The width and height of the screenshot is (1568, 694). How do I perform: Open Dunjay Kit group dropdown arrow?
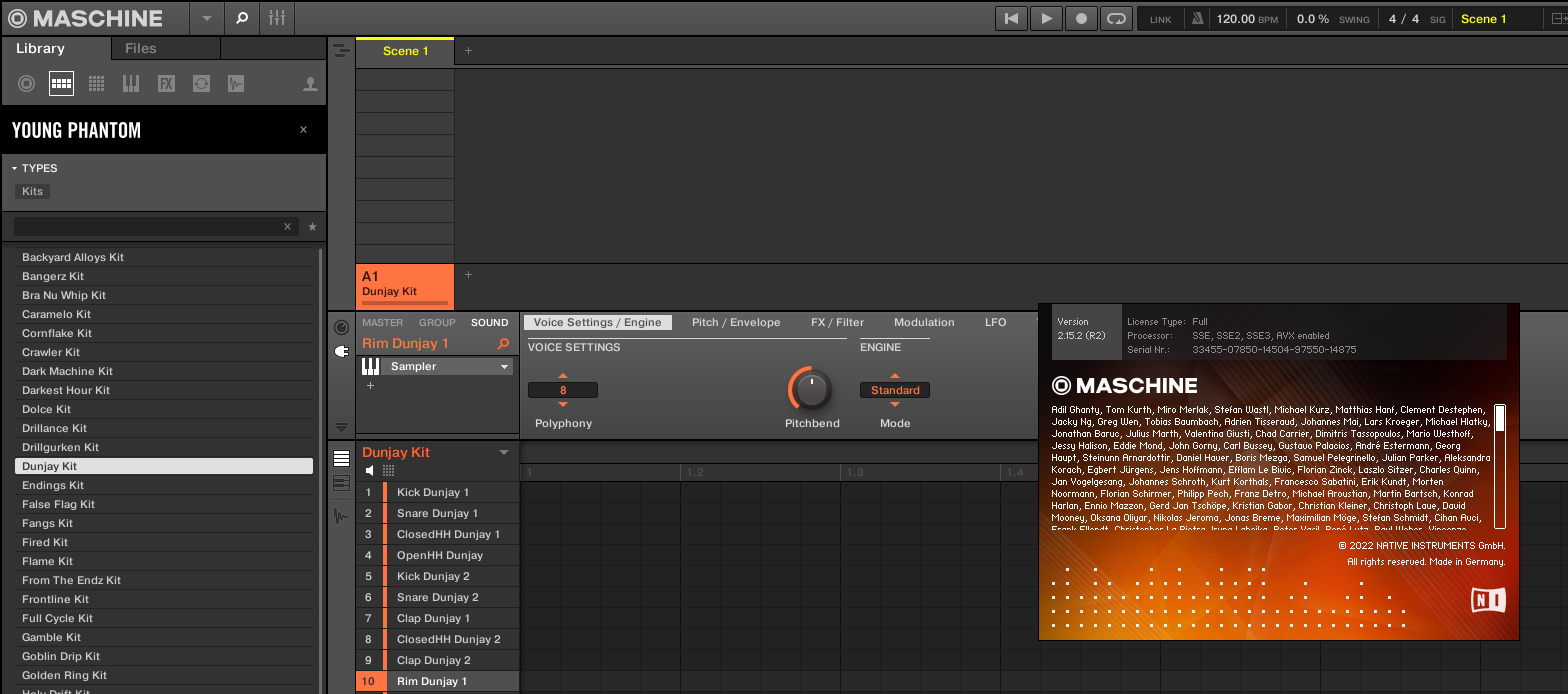coord(504,453)
